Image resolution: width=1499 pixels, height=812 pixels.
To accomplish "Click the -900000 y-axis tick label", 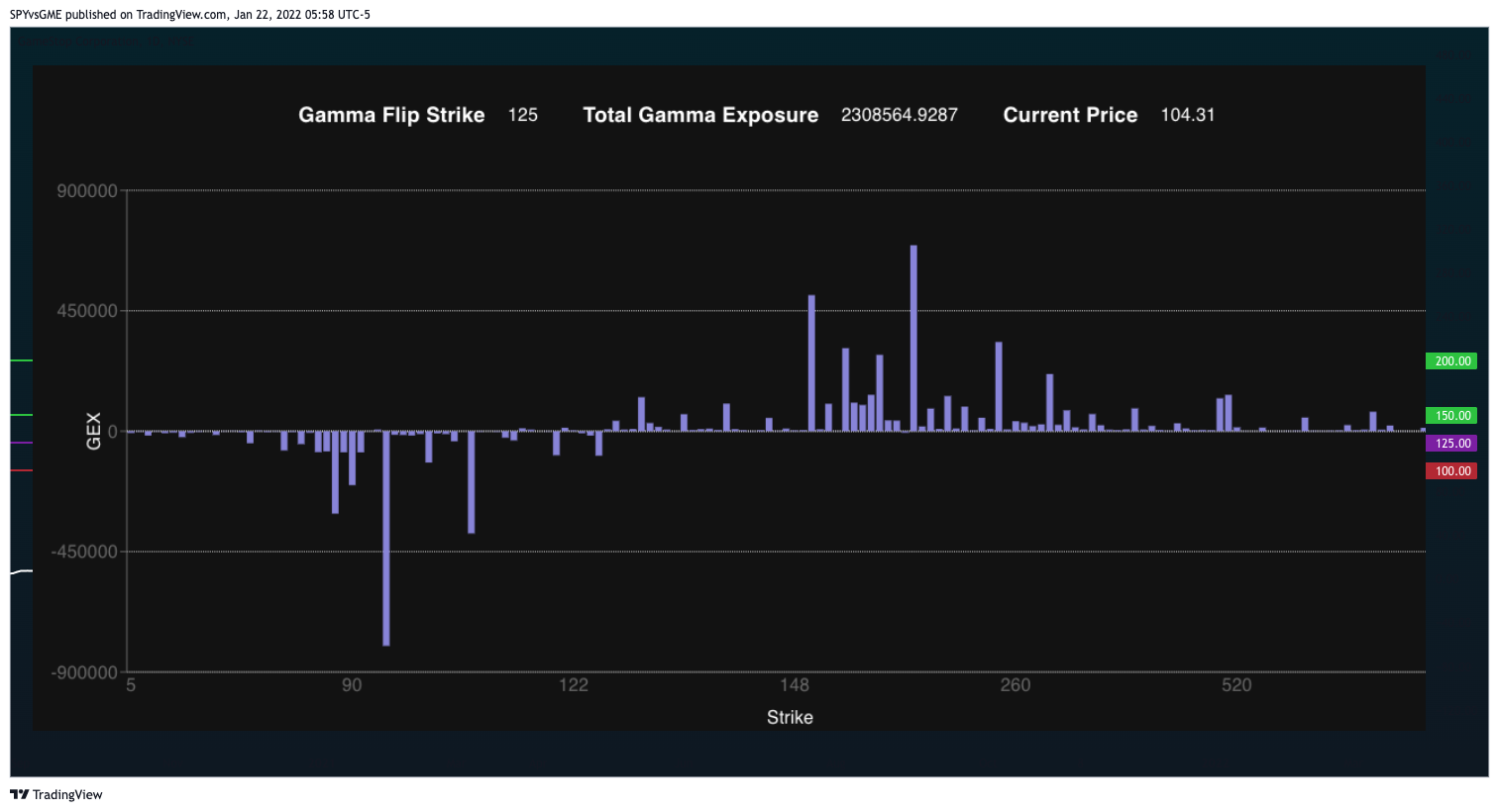I will click(x=84, y=672).
